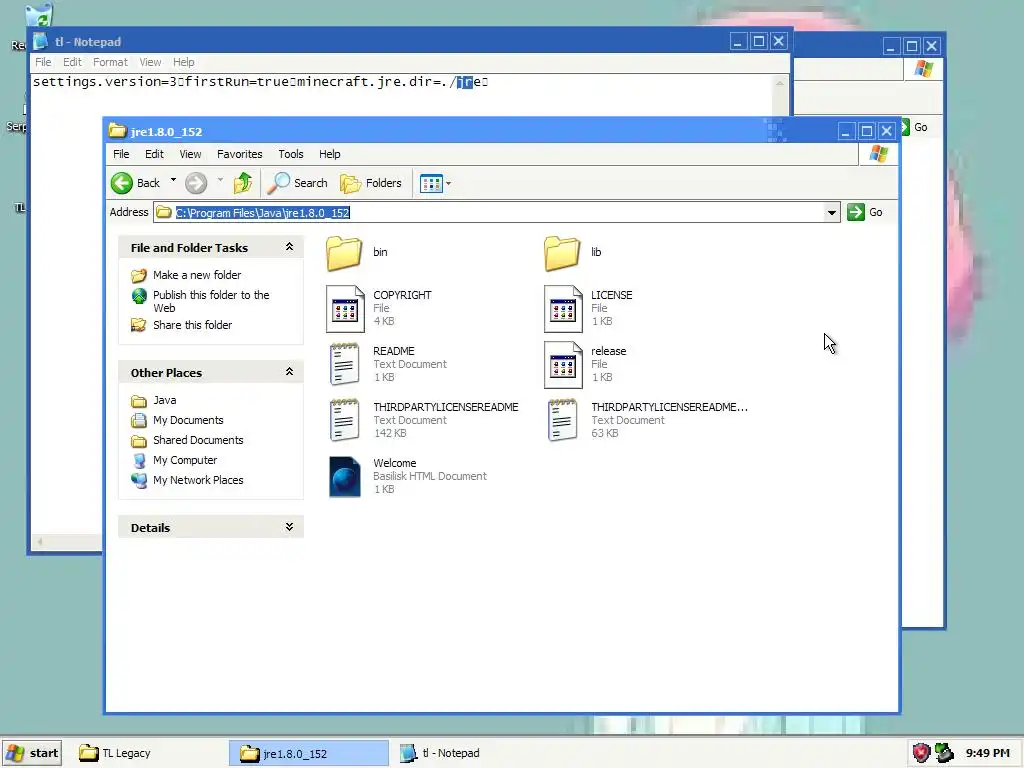Select the Welcome HTML document icon
The image size is (1024, 768).
pyautogui.click(x=345, y=476)
